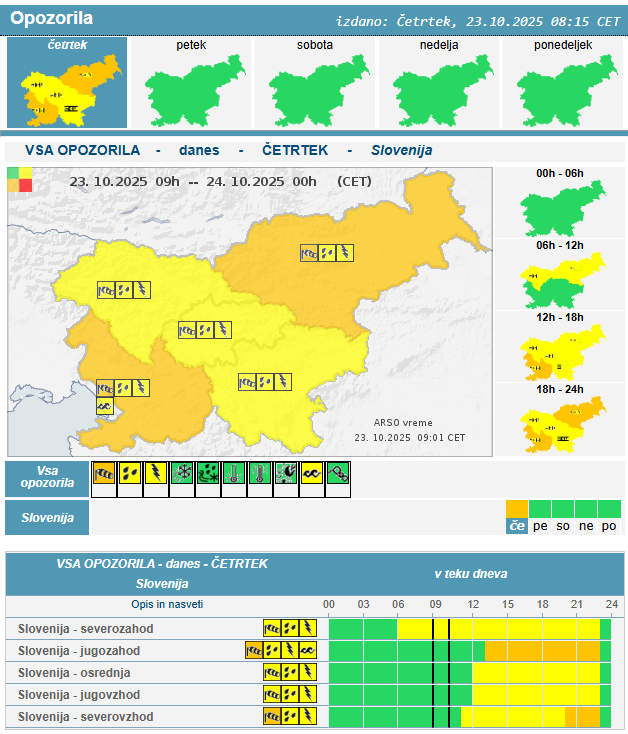This screenshot has height=734, width=628.
Task: Select the ponedeljek day tab
Action: coord(561,83)
